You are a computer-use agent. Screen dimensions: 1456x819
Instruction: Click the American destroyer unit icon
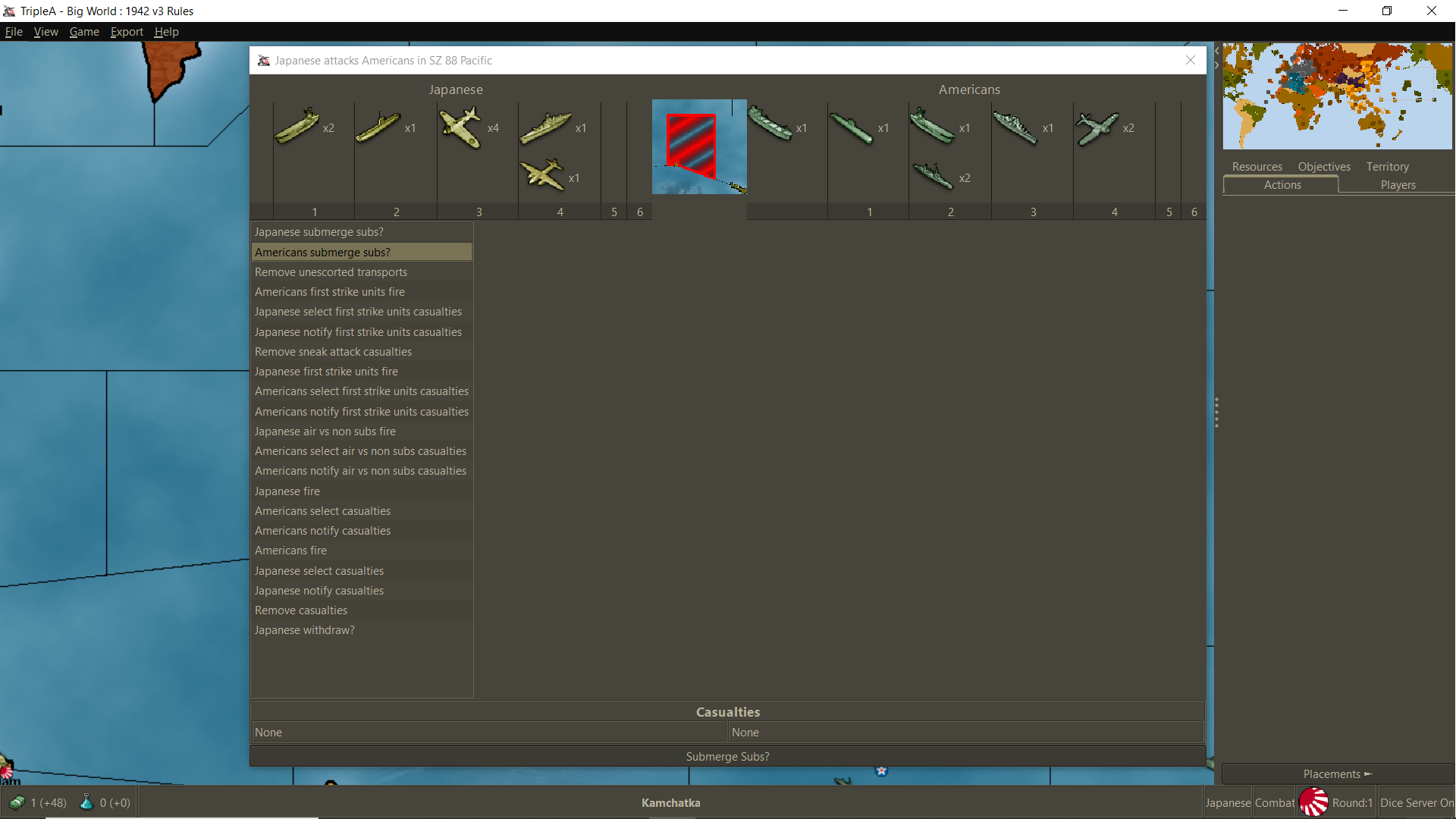pyautogui.click(x=934, y=176)
